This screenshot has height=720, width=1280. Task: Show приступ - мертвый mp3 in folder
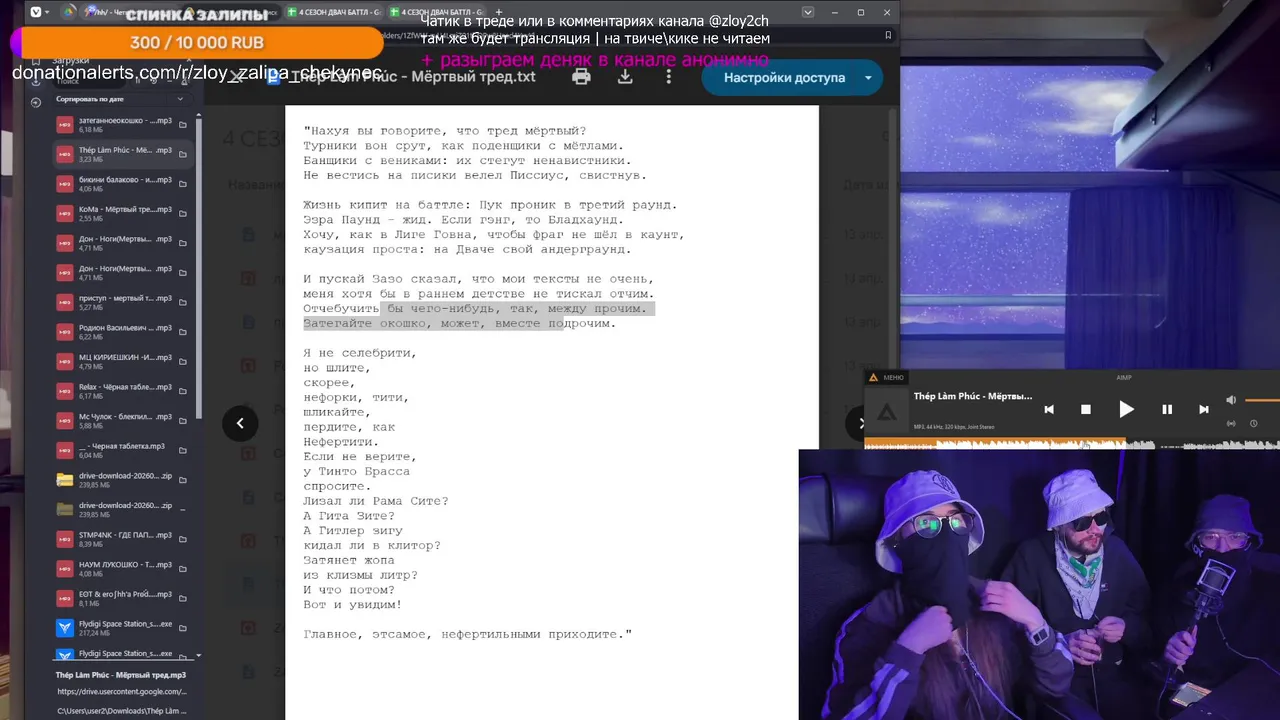tap(182, 303)
